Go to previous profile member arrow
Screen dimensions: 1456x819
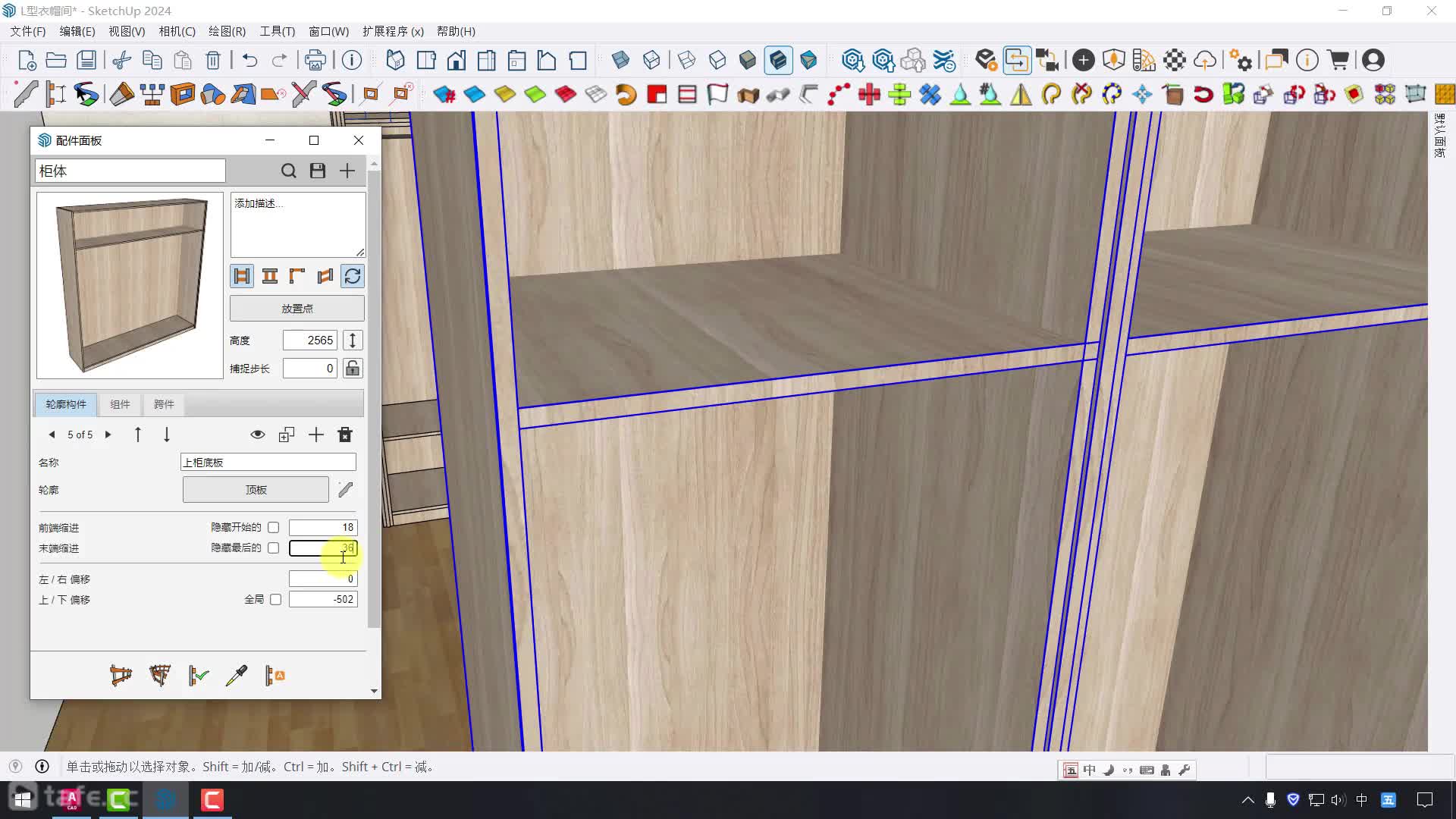coord(52,435)
